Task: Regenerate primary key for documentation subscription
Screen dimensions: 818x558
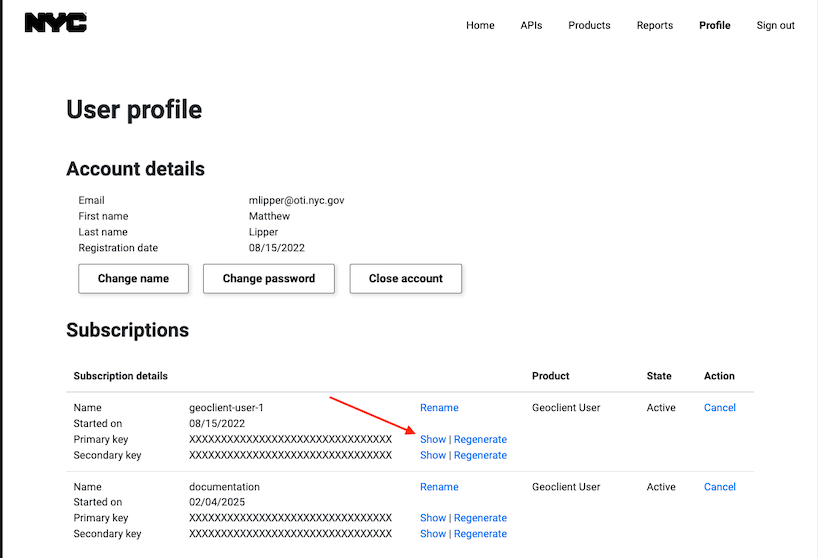Action: (x=480, y=518)
